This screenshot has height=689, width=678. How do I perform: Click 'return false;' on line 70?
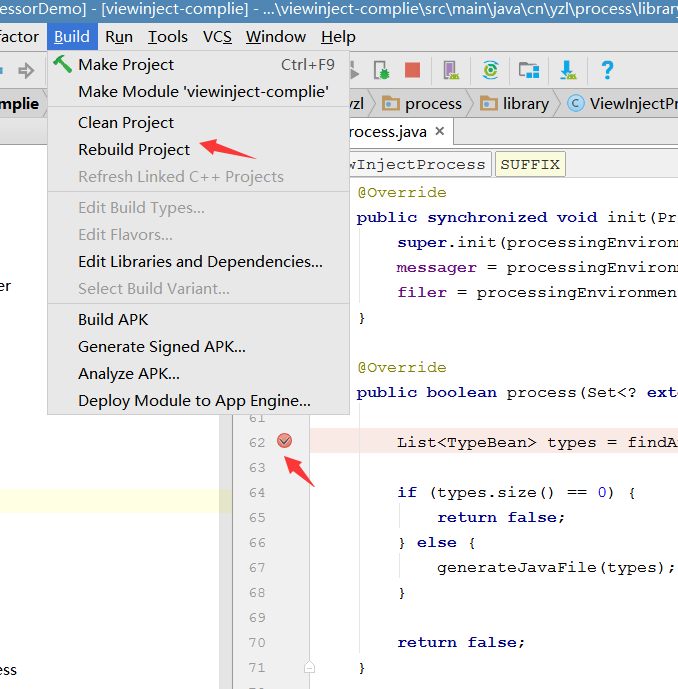461,642
